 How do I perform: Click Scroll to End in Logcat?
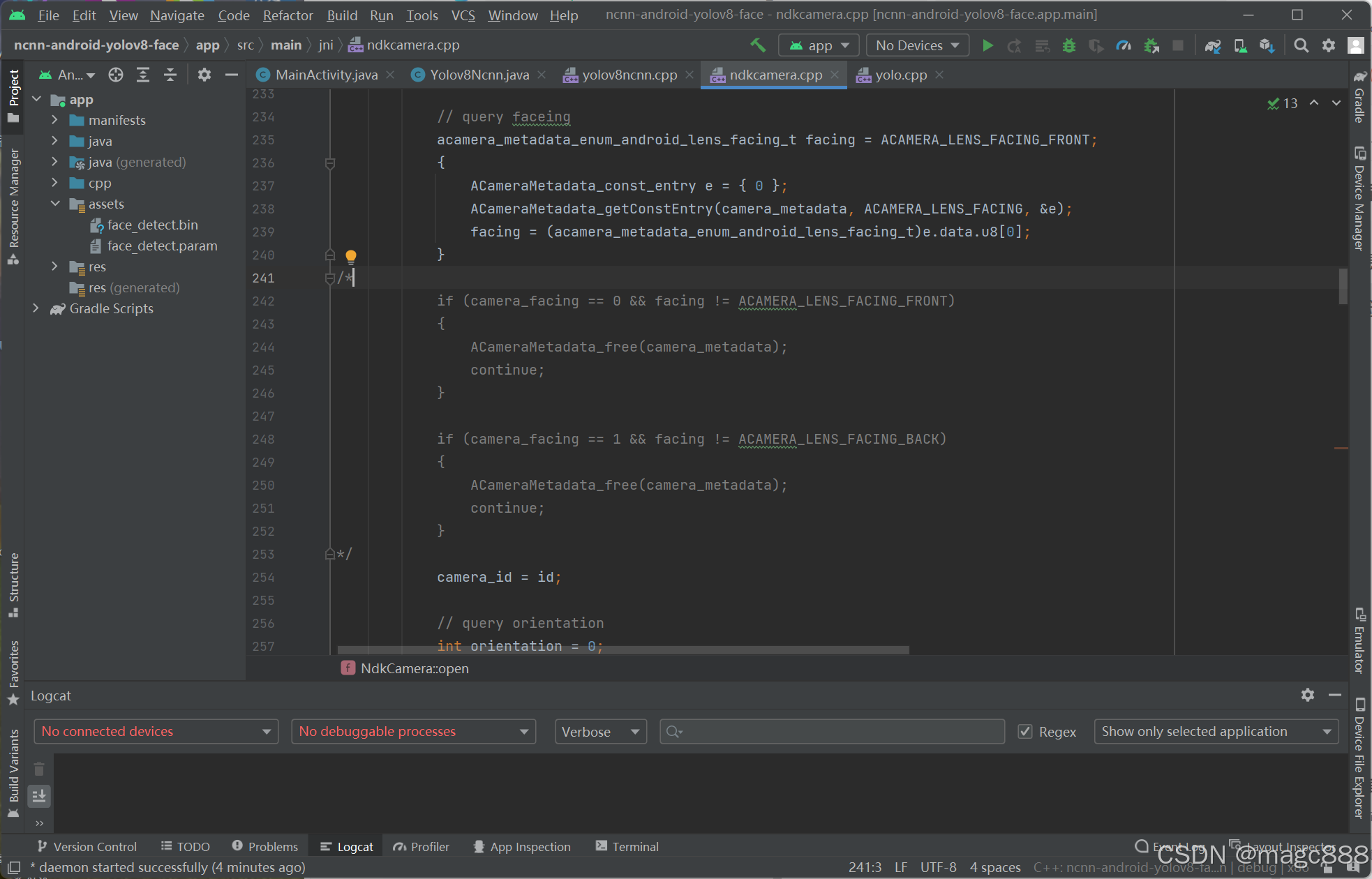pyautogui.click(x=39, y=795)
